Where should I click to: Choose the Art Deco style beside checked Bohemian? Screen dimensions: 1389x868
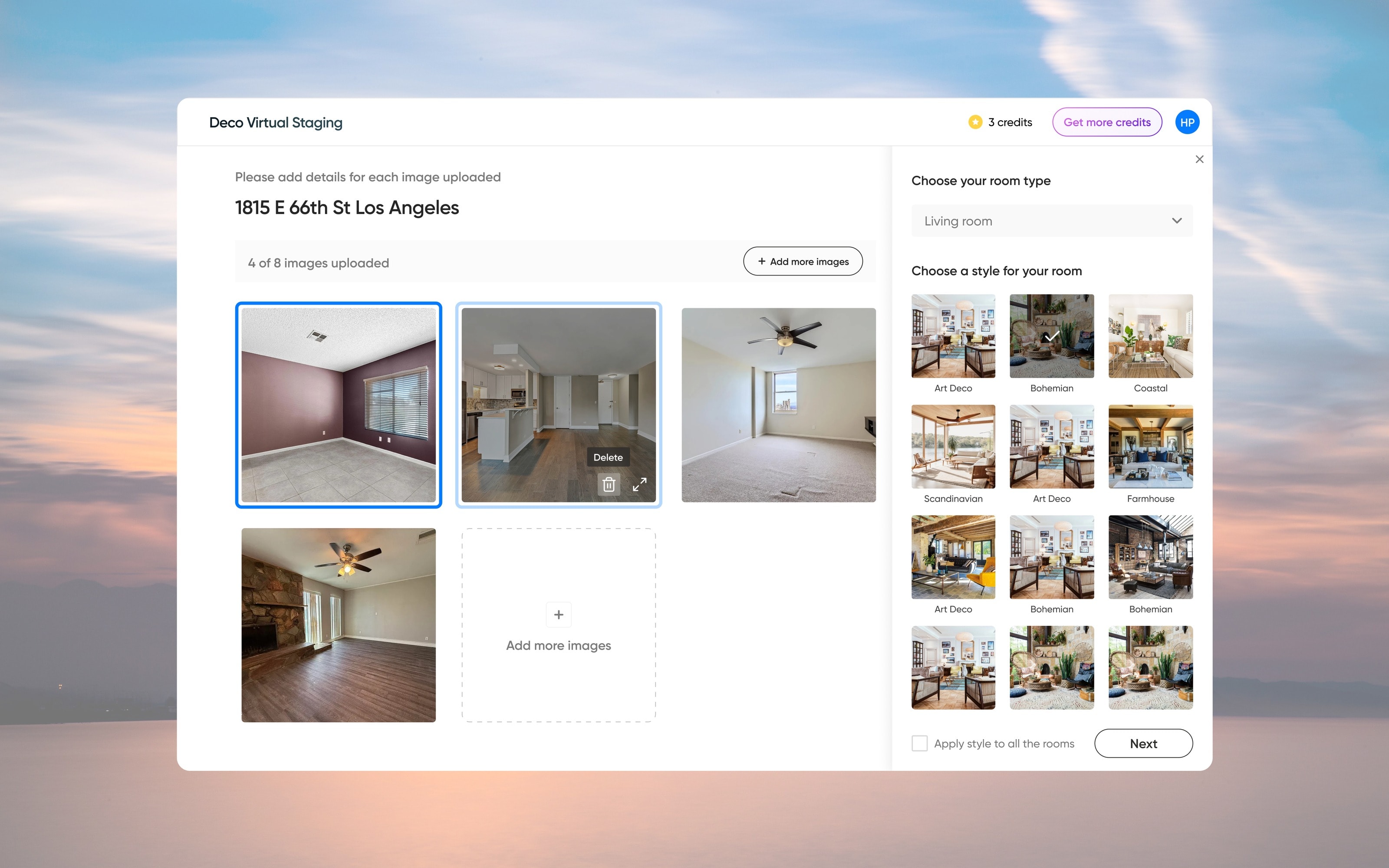pyautogui.click(x=953, y=336)
